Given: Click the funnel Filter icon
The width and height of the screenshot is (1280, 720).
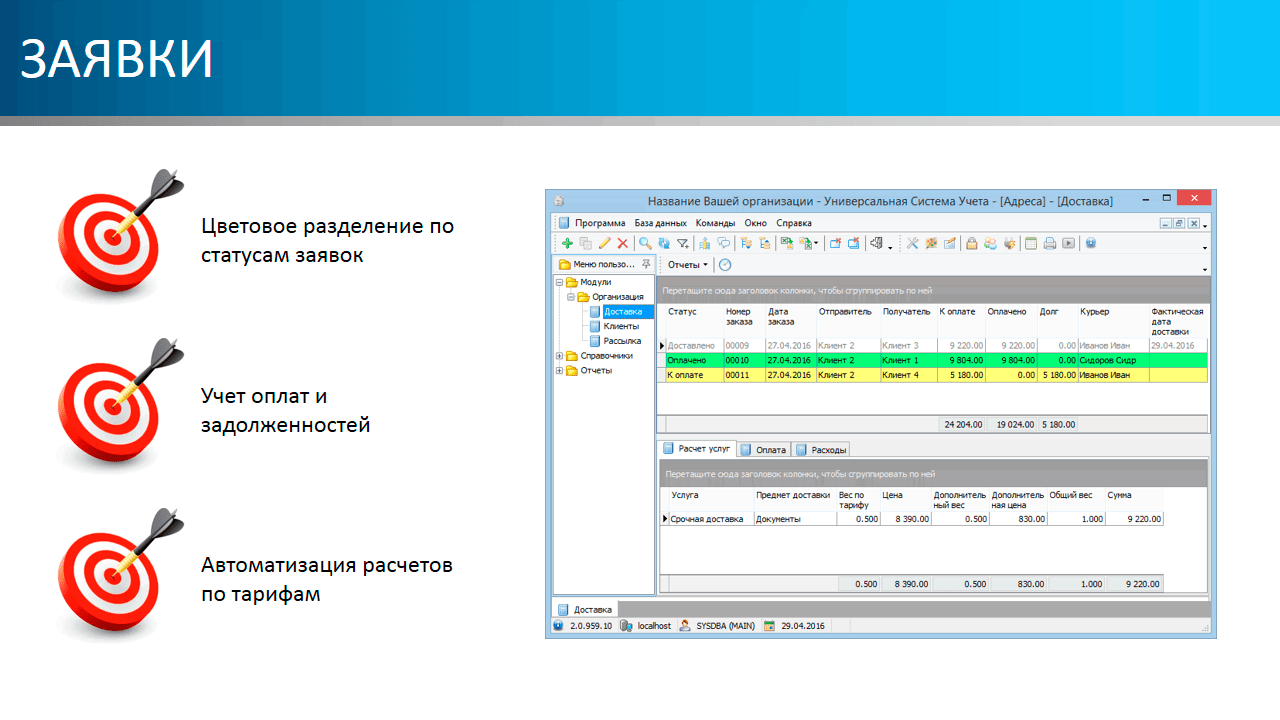Looking at the screenshot, I should point(683,243).
